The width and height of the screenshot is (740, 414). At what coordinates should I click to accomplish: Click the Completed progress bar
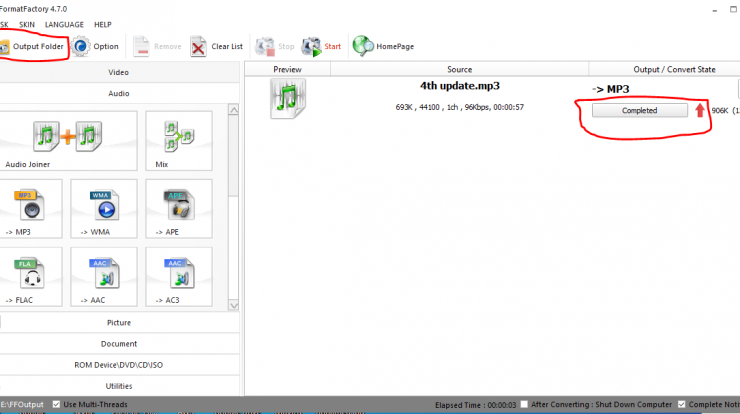(x=639, y=110)
